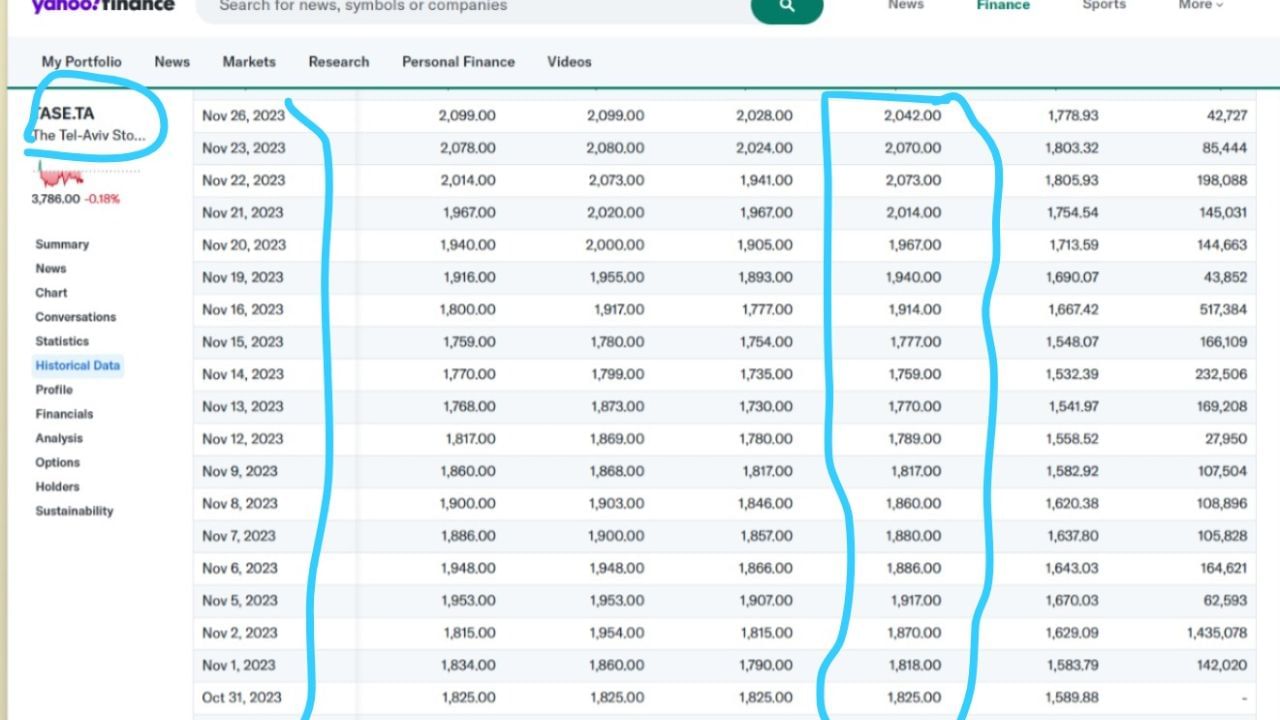1280x720 pixels.
Task: Click the Nov 21, 2023 date cell
Action: coord(243,212)
